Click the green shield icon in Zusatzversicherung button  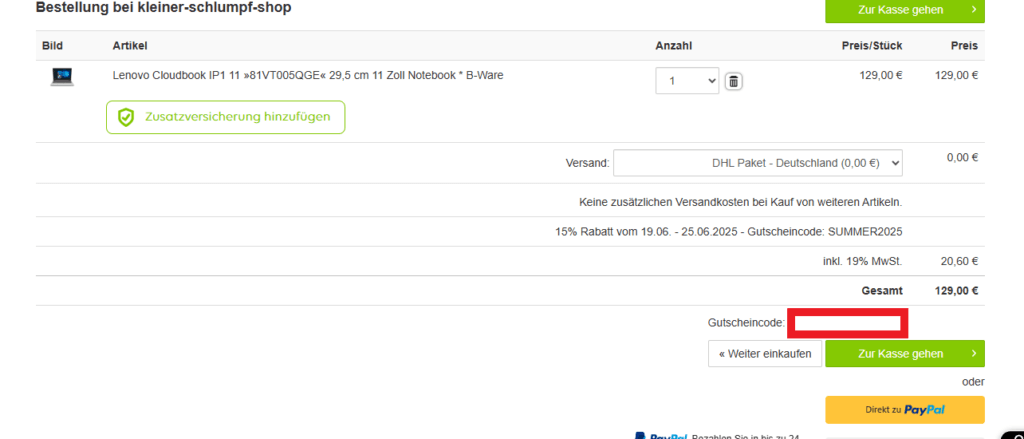pos(125,118)
